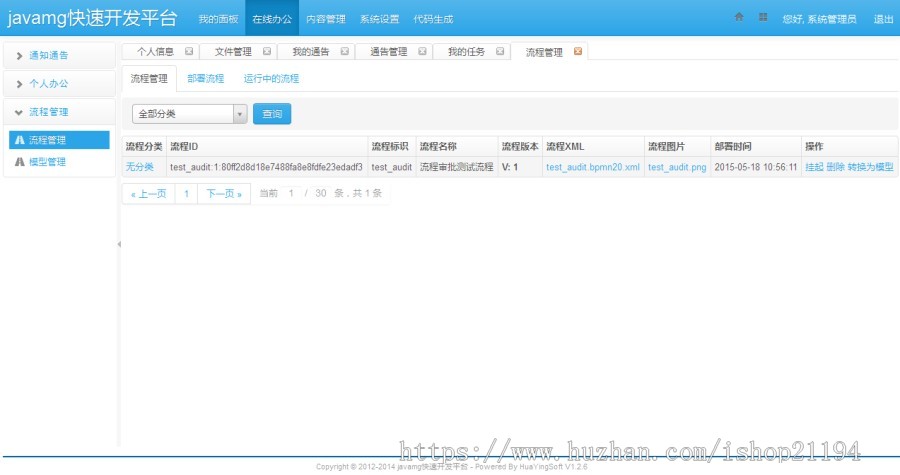
Task: Close the 我的通告 tab
Action: (x=344, y=51)
